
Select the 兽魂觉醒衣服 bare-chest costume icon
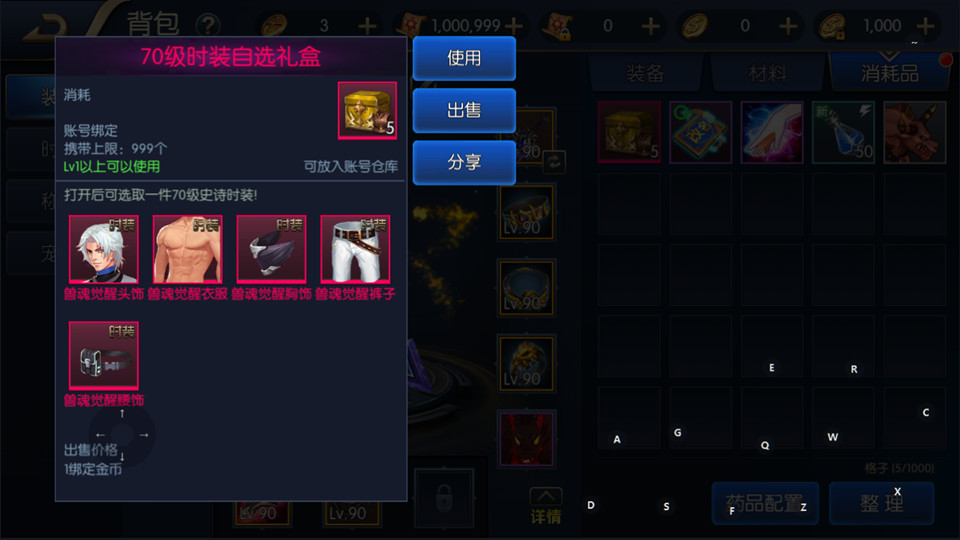tap(187, 249)
